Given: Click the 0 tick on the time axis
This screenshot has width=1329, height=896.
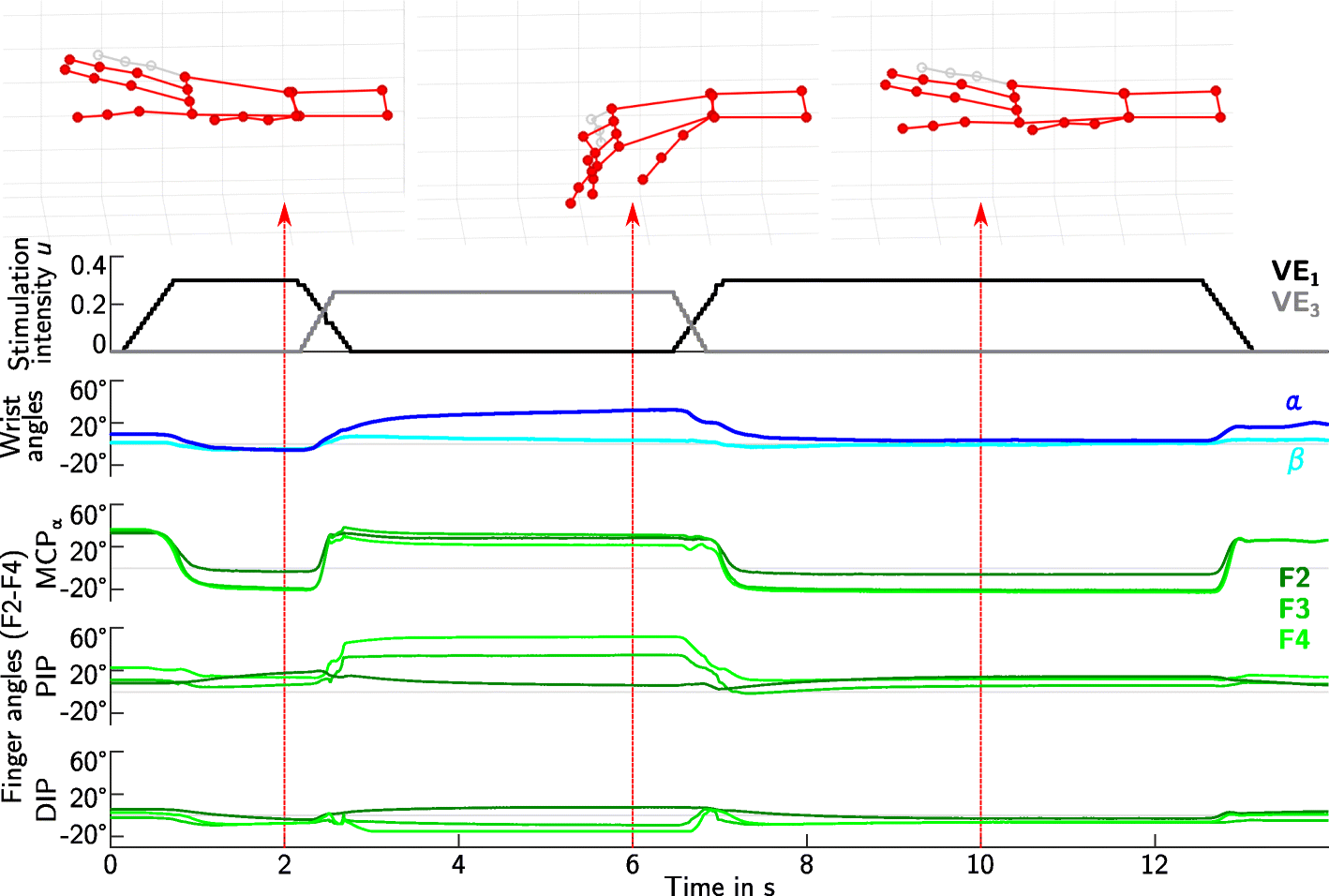Looking at the screenshot, I should (x=111, y=864).
